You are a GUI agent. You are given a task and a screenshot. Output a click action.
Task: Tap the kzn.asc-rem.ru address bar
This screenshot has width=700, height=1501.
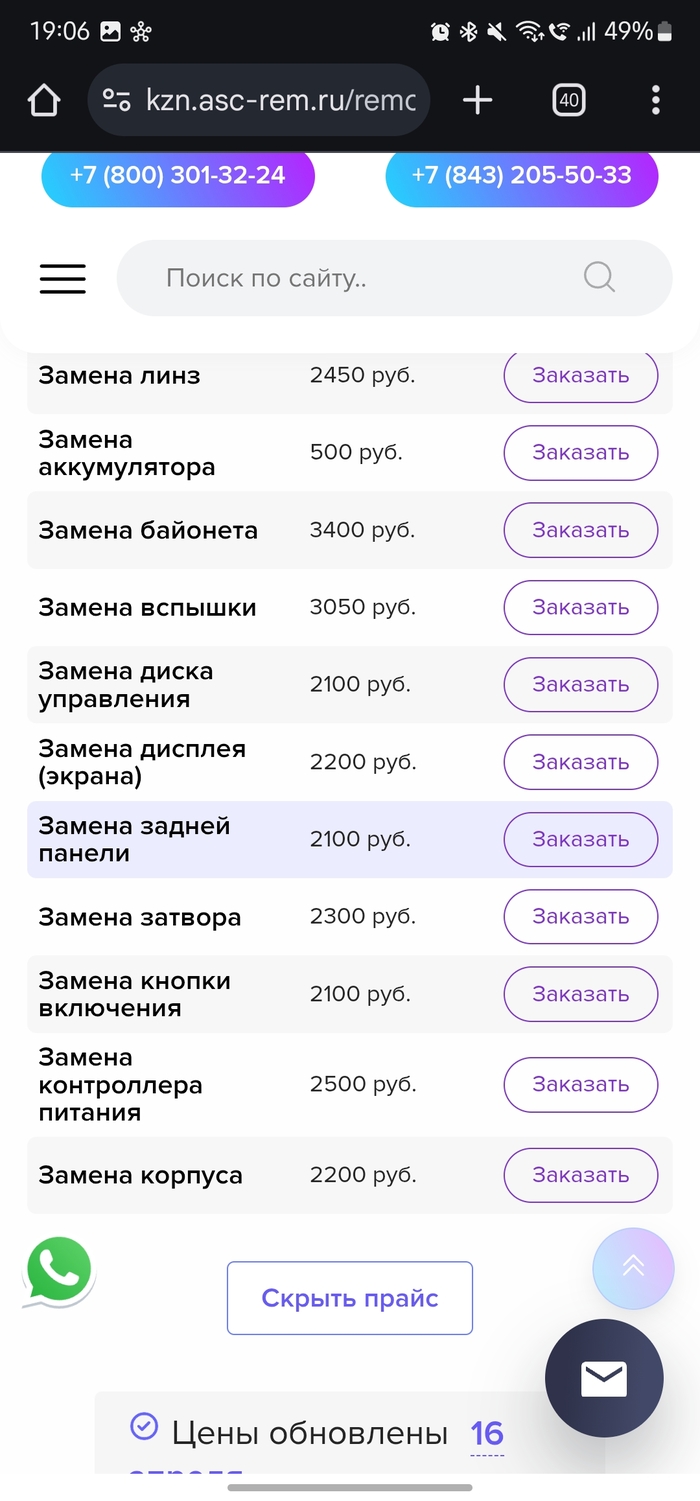(280, 100)
